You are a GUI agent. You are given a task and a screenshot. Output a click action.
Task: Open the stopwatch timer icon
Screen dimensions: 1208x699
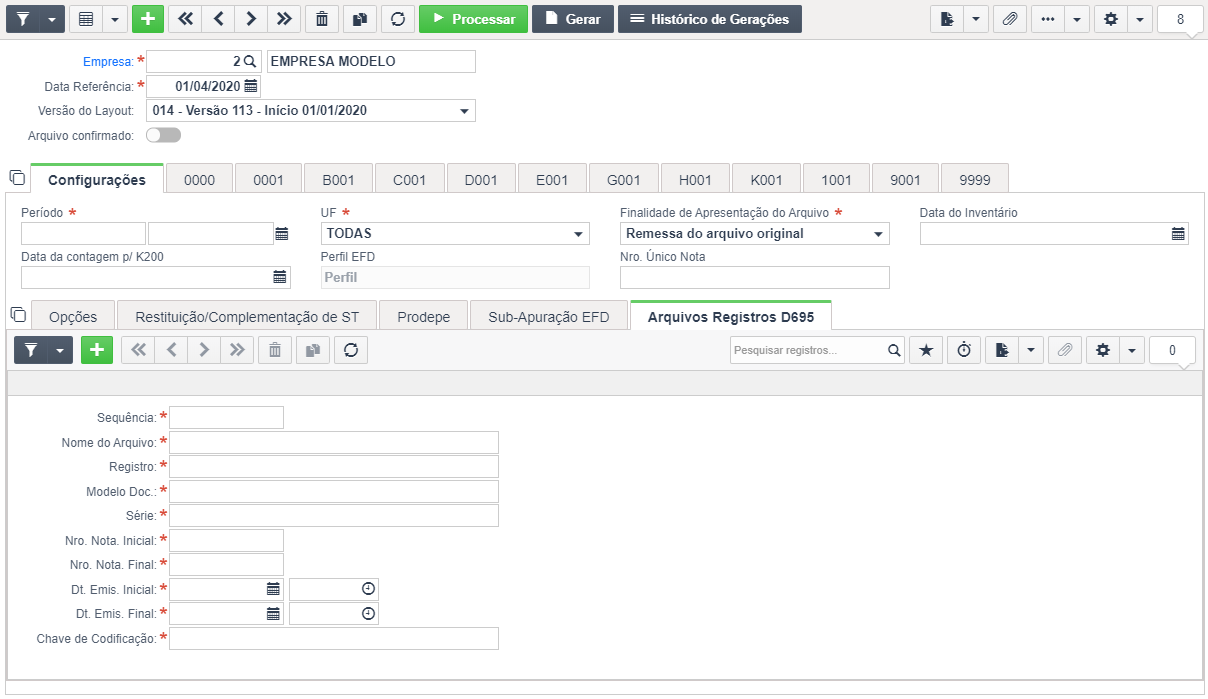coord(964,350)
